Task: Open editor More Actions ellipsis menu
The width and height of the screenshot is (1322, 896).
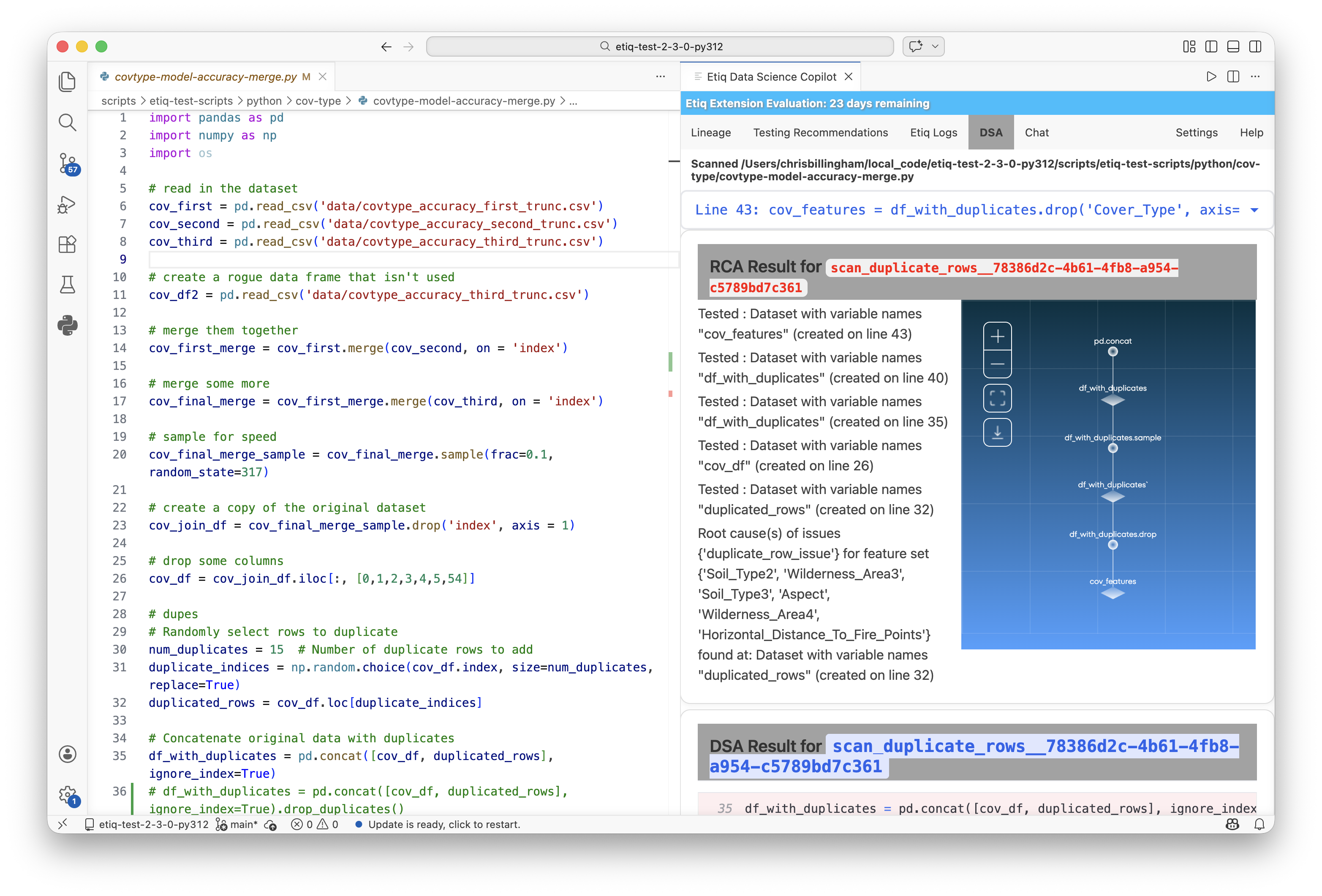Action: 660,76
